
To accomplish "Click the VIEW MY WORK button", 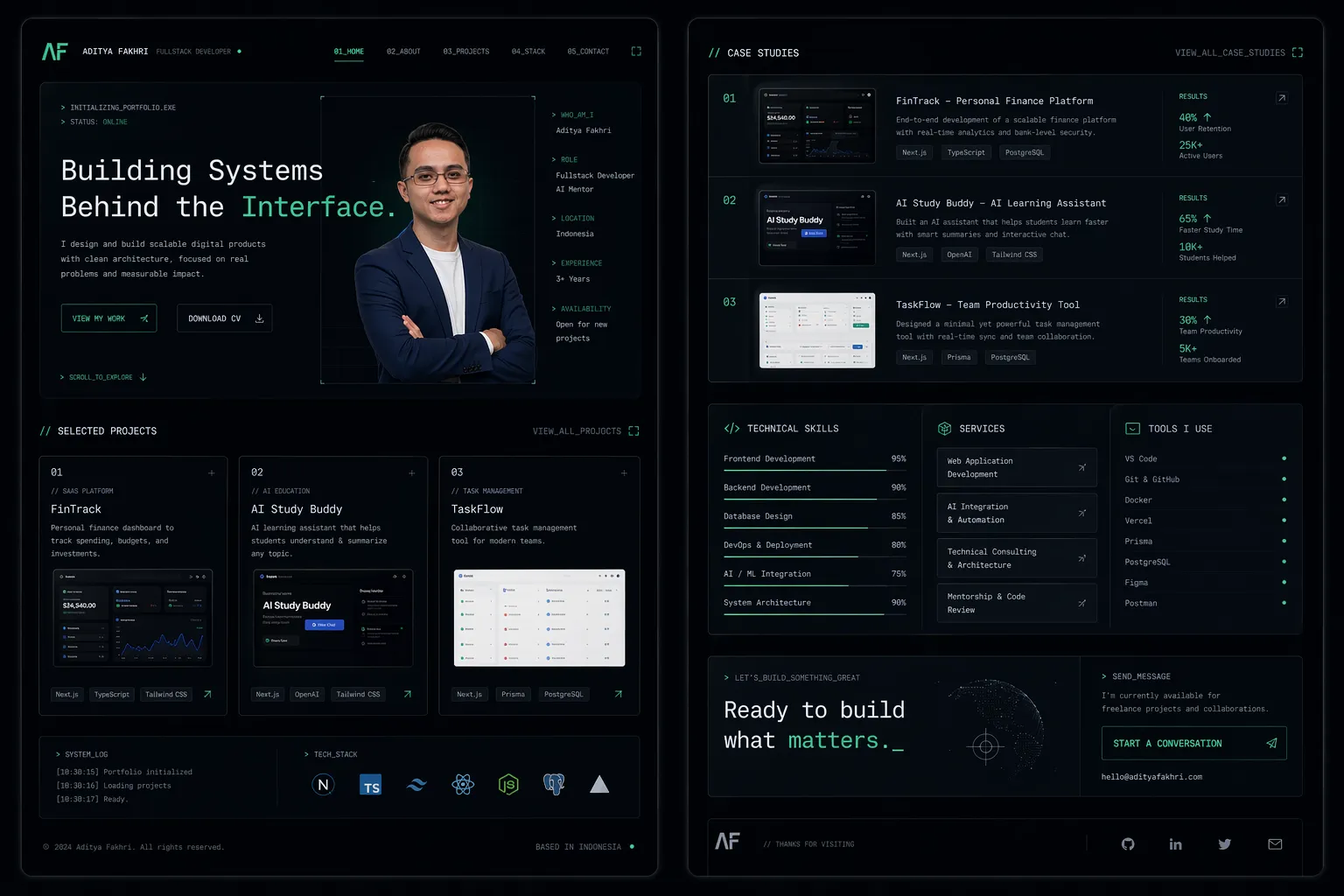I will click(108, 318).
